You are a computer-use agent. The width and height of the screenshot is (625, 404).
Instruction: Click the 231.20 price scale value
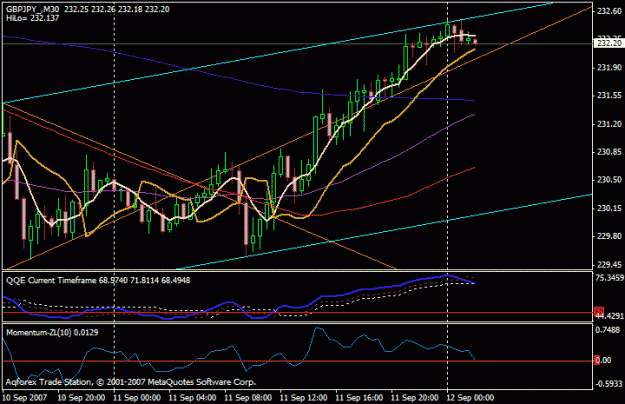609,124
